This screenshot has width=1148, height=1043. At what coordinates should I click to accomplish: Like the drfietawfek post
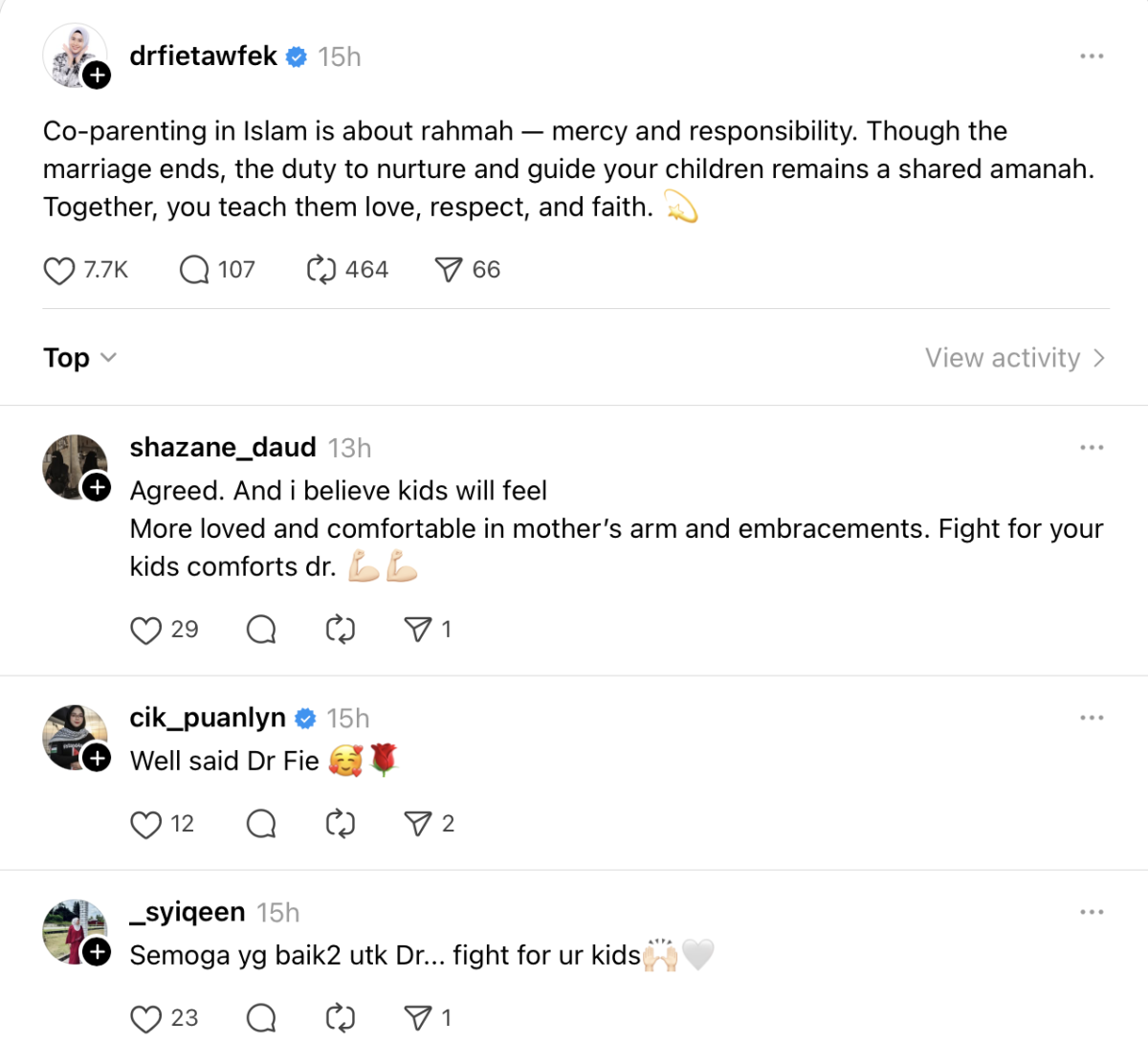(x=59, y=271)
